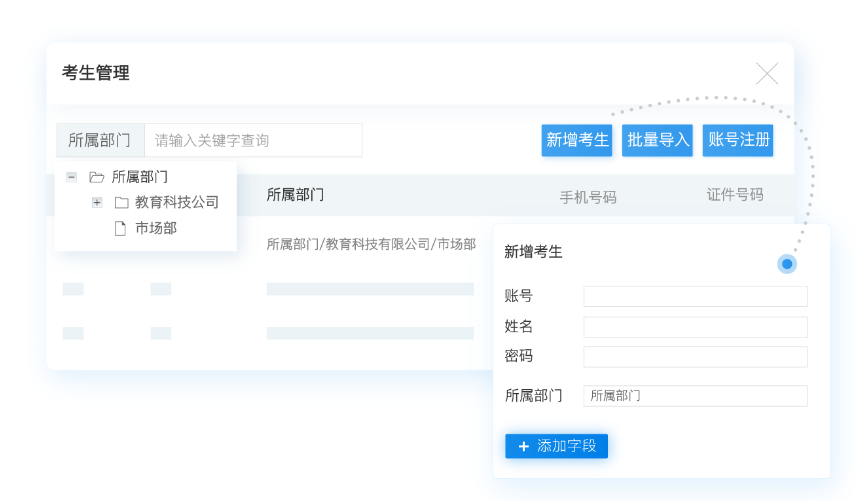
Task: Focus the keyword search box
Action: [x=253, y=140]
